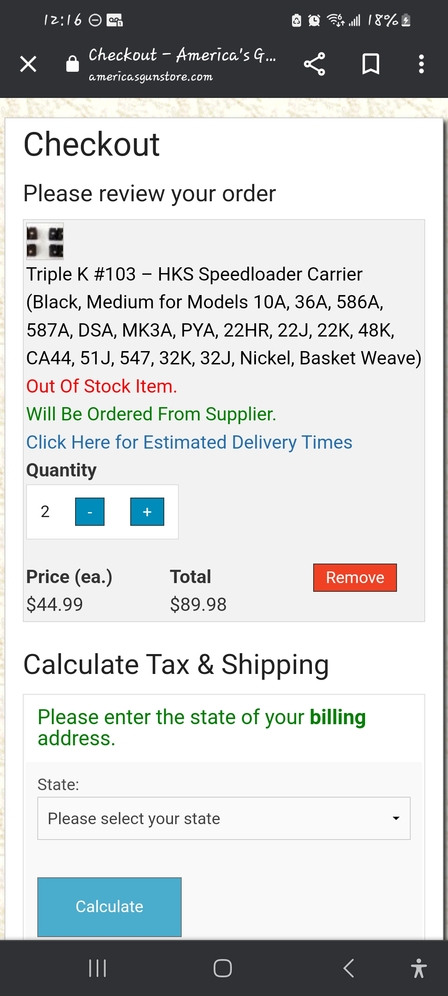This screenshot has height=996, width=448.
Task: Click the dropdown arrow on state selector
Action: coord(396,818)
